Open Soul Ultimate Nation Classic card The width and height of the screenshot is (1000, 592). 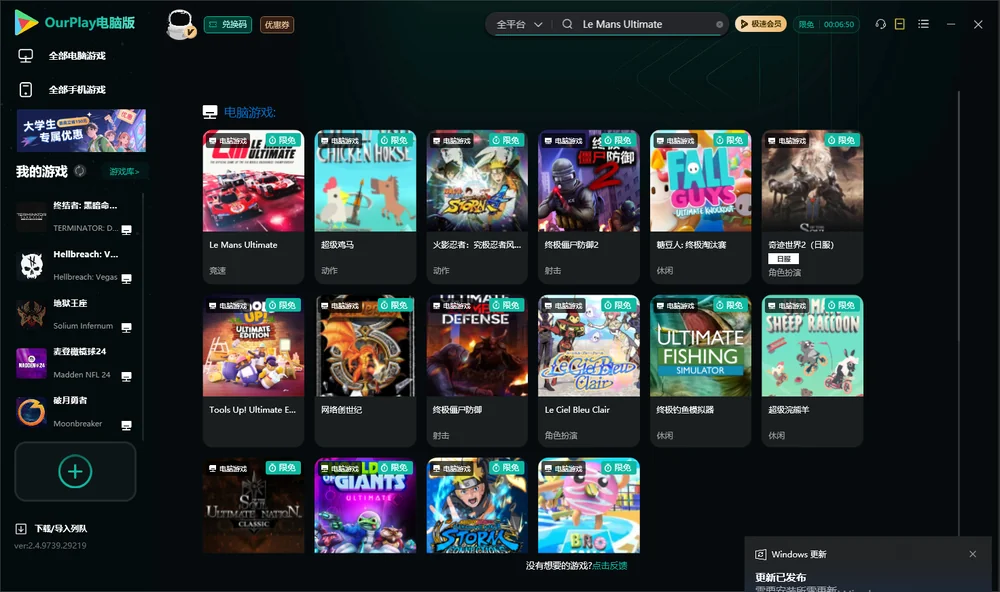coord(253,505)
